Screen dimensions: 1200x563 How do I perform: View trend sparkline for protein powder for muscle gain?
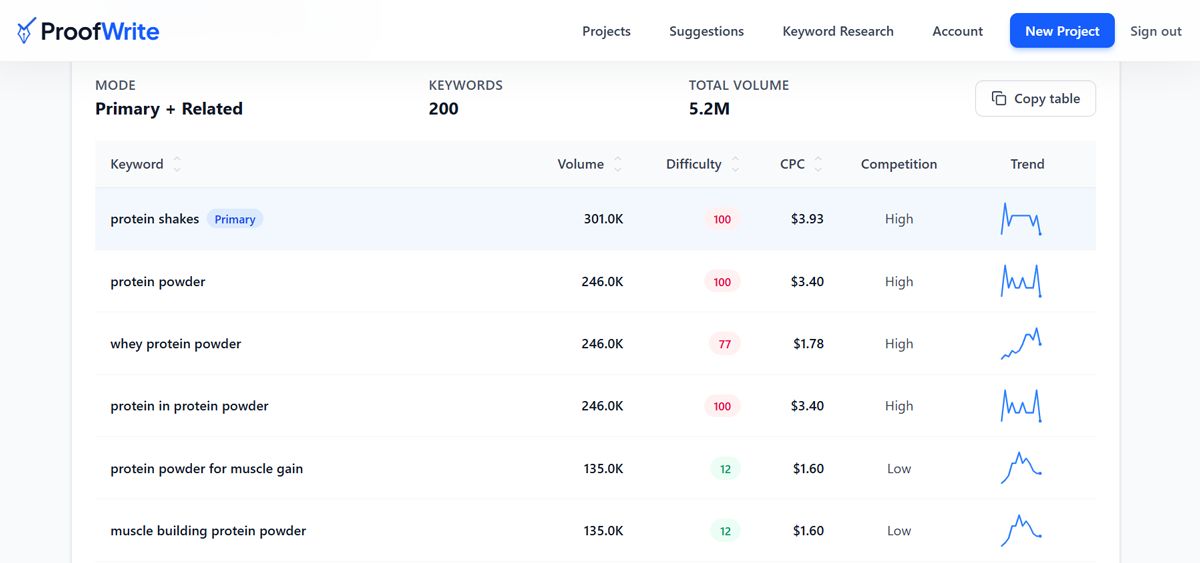coord(1021,468)
